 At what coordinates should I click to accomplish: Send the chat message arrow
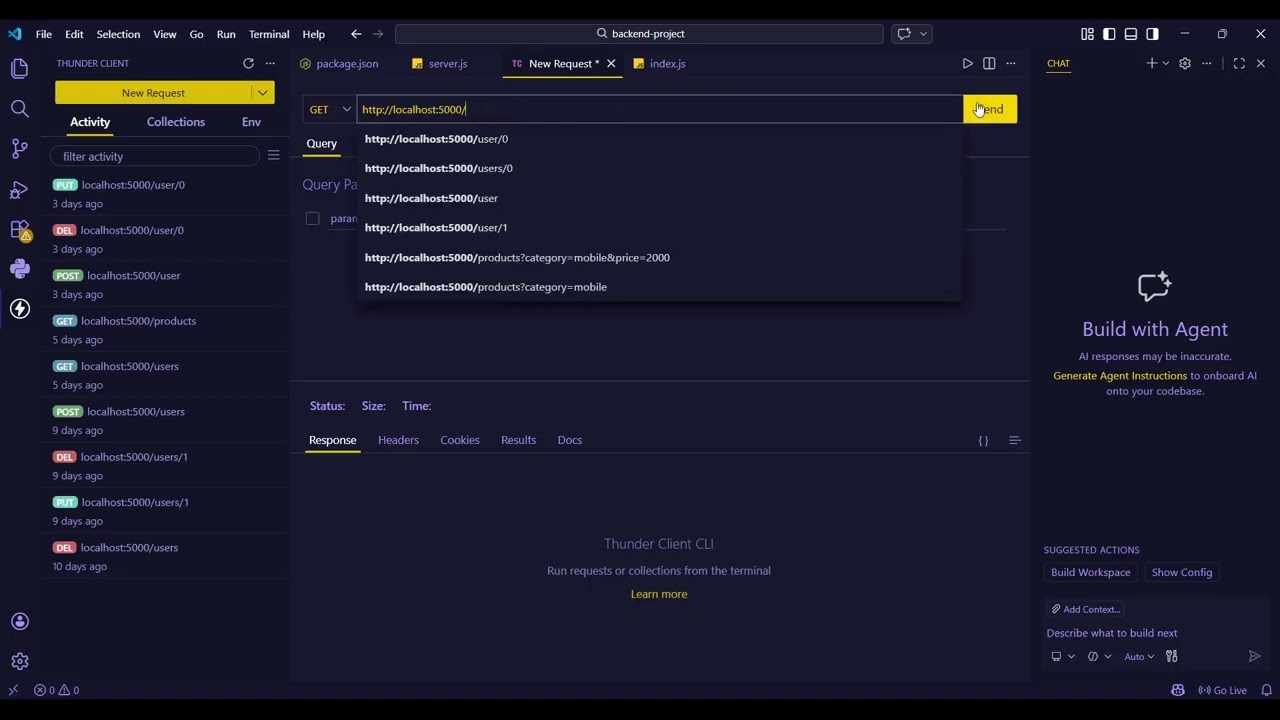[x=1254, y=656]
